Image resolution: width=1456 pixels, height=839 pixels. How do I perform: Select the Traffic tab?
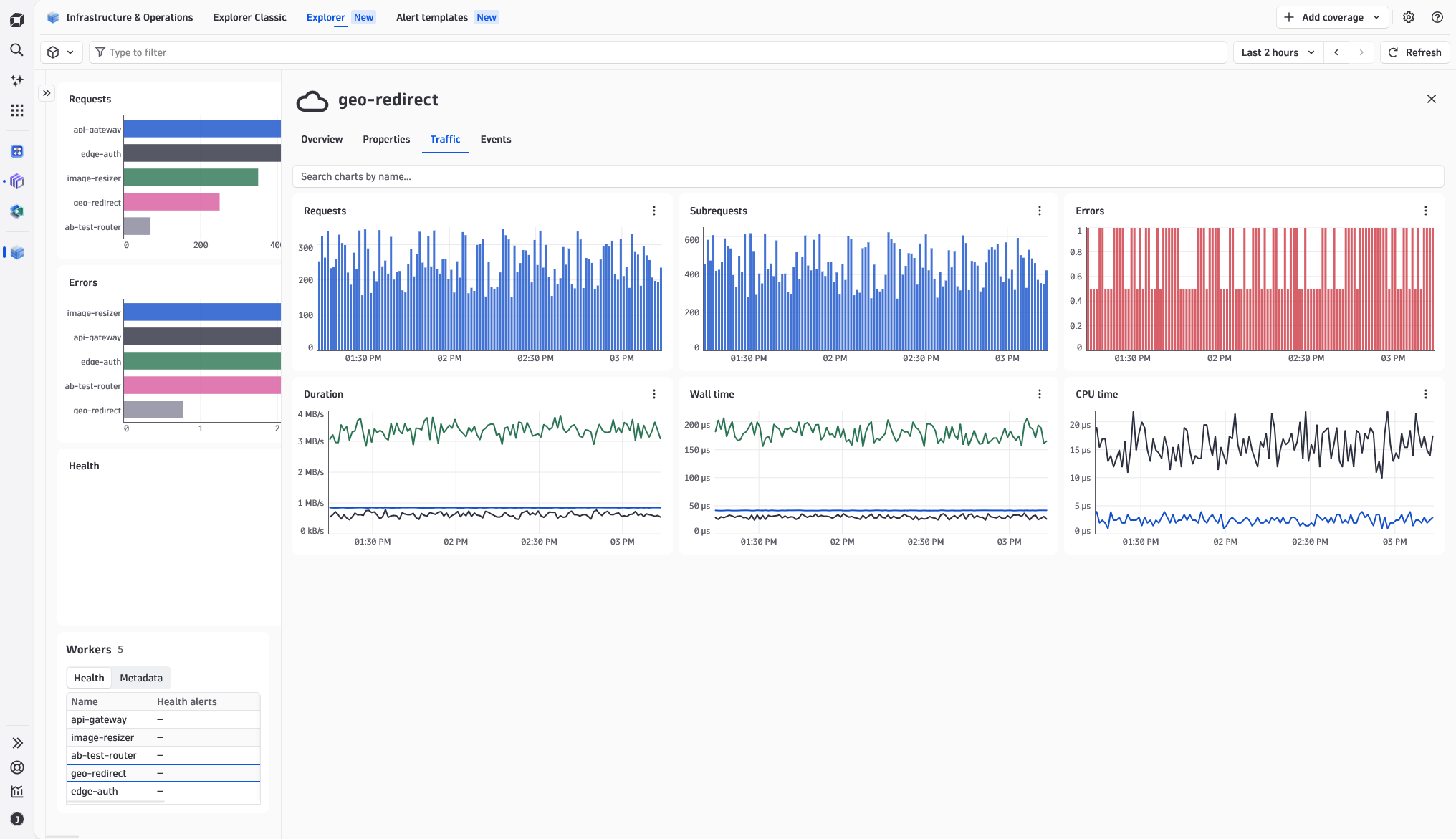445,139
